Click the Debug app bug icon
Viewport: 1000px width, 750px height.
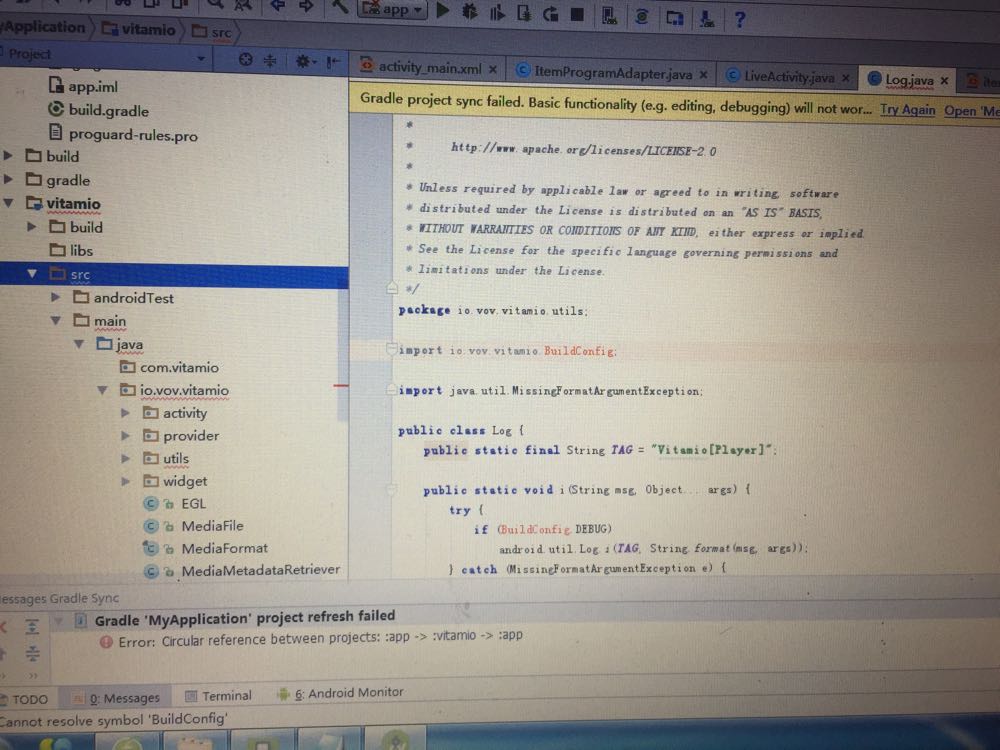[x=470, y=11]
